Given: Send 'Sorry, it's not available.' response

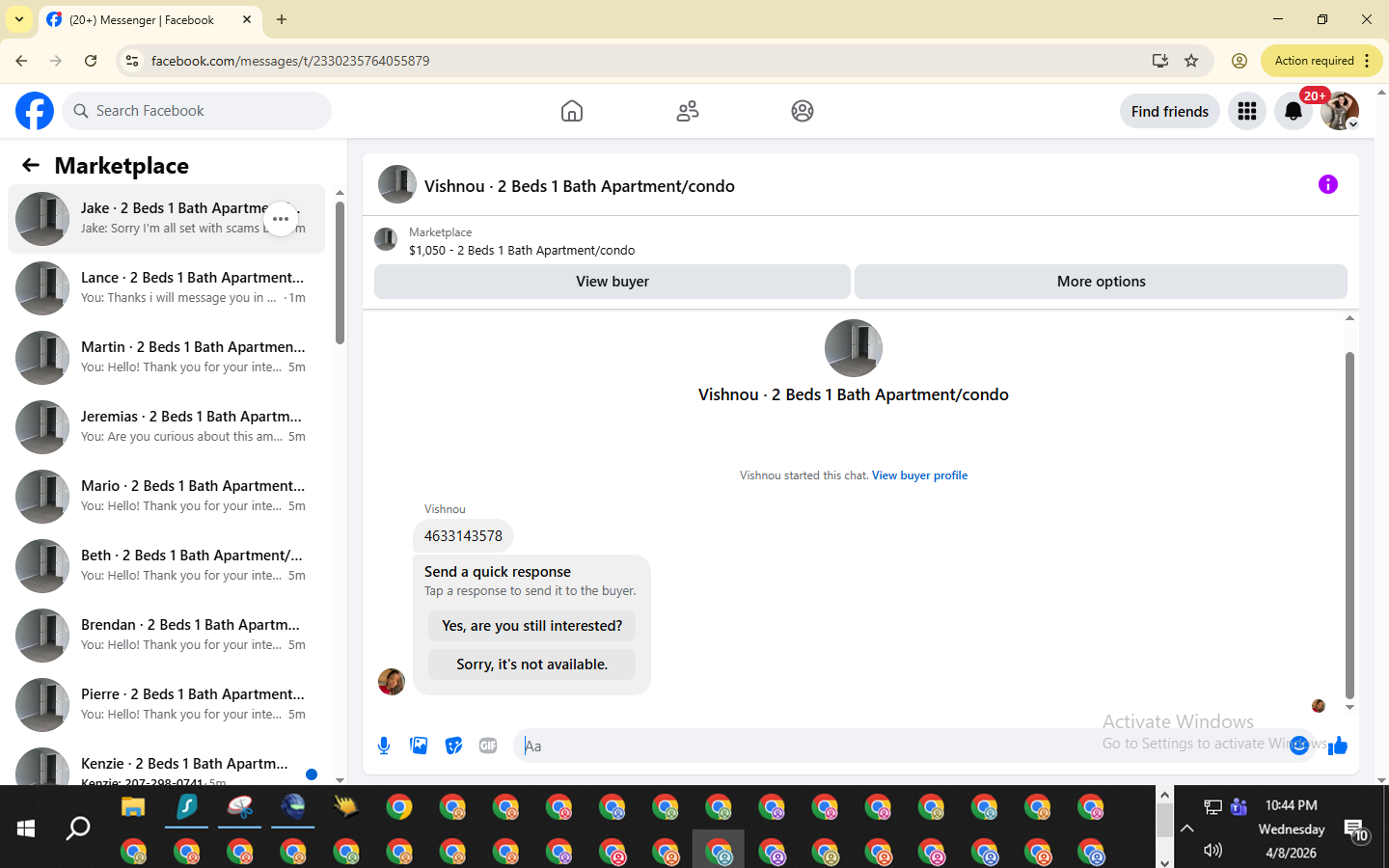Looking at the screenshot, I should point(531,665).
